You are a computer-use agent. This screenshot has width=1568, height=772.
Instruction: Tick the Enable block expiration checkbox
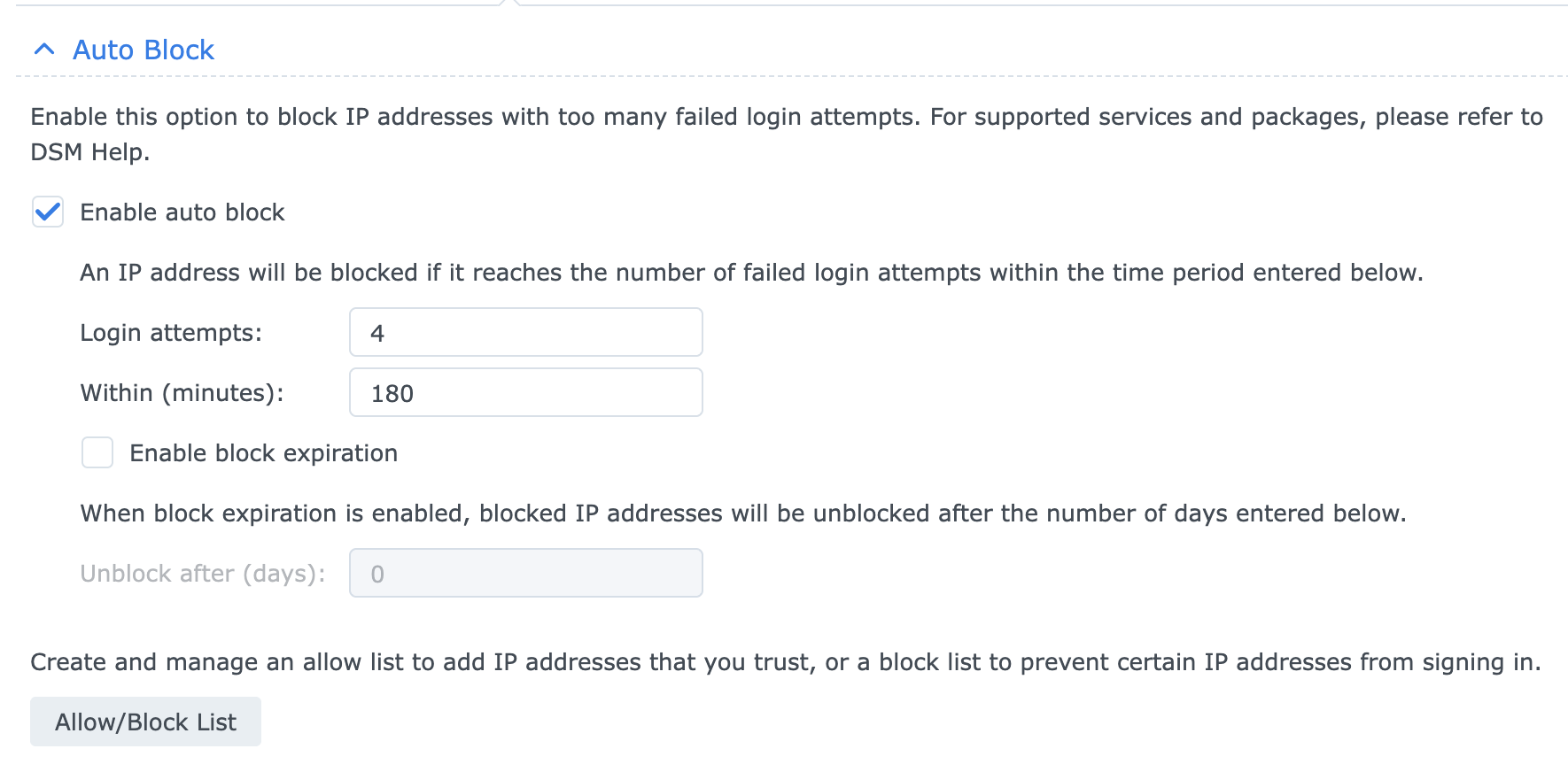tap(97, 452)
